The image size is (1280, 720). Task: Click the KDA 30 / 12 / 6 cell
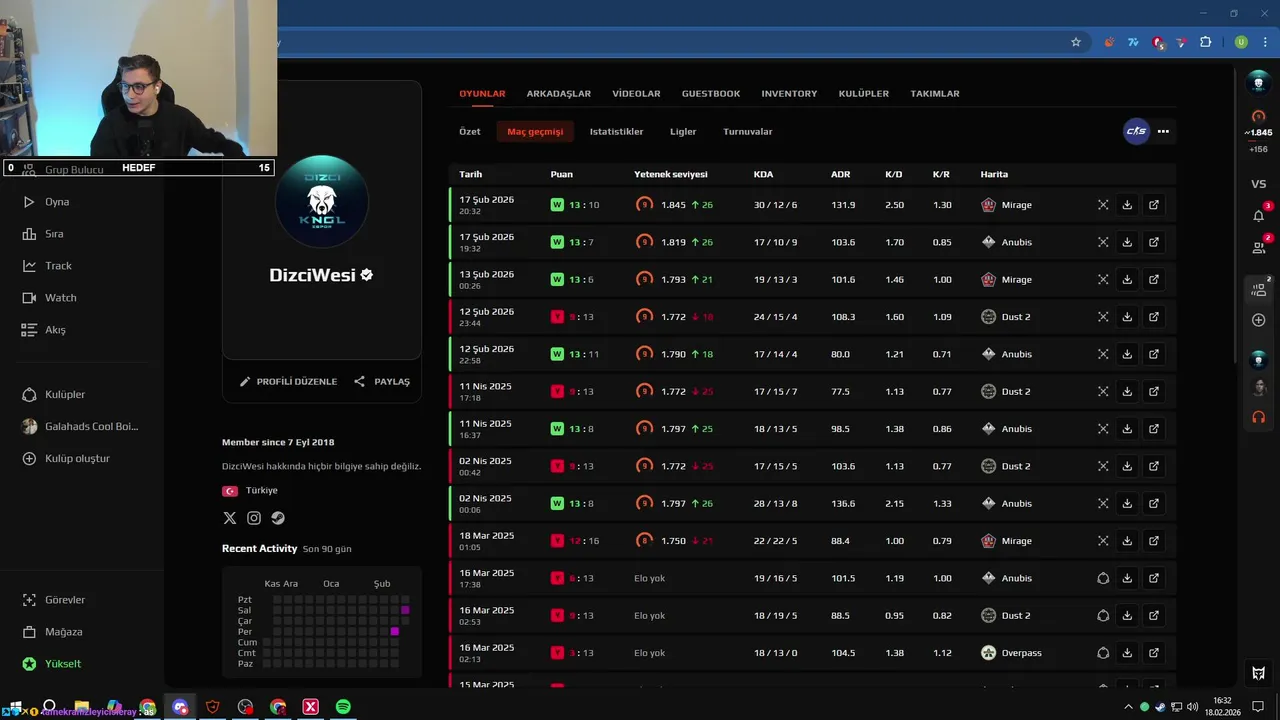(x=775, y=205)
